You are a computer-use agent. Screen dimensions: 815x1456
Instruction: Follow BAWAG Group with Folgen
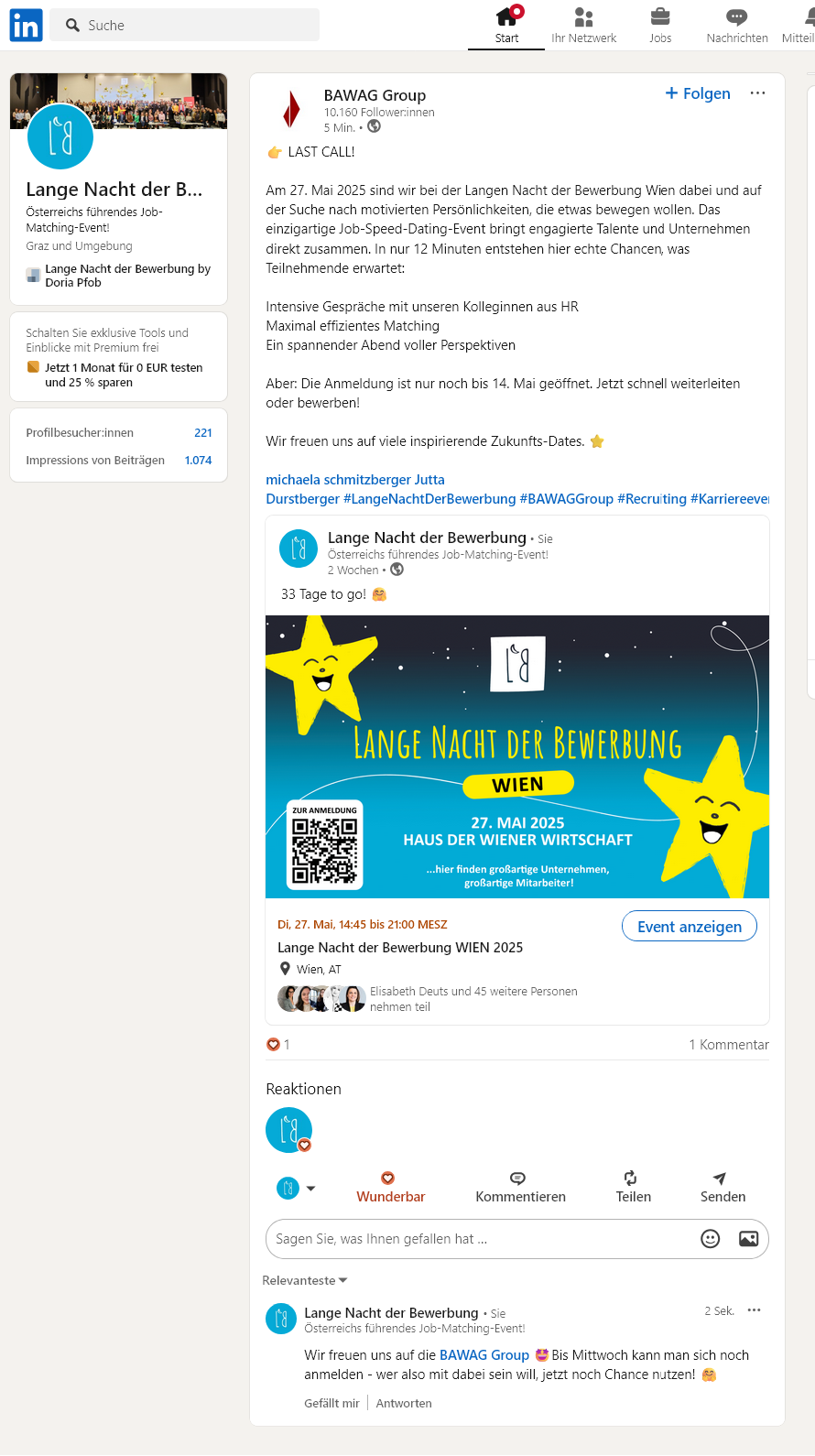[698, 93]
